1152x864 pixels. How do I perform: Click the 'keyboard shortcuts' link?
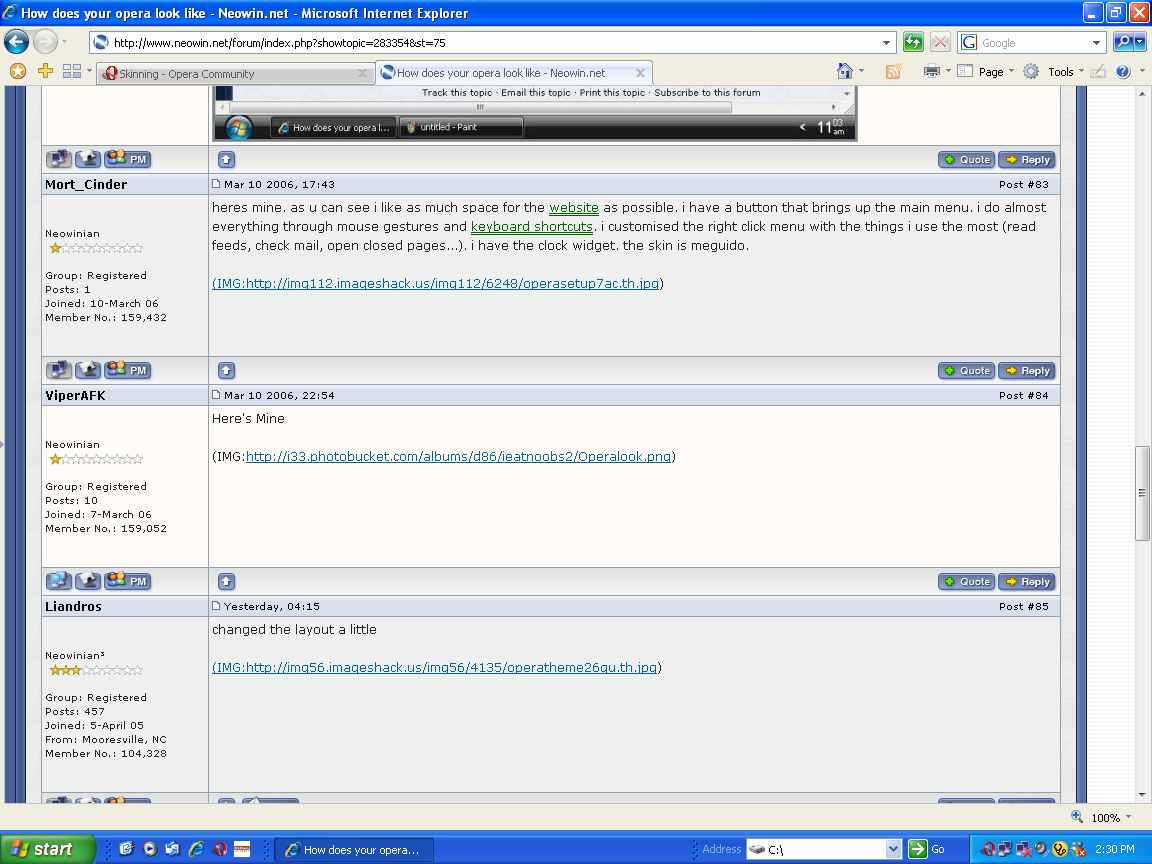(x=532, y=227)
